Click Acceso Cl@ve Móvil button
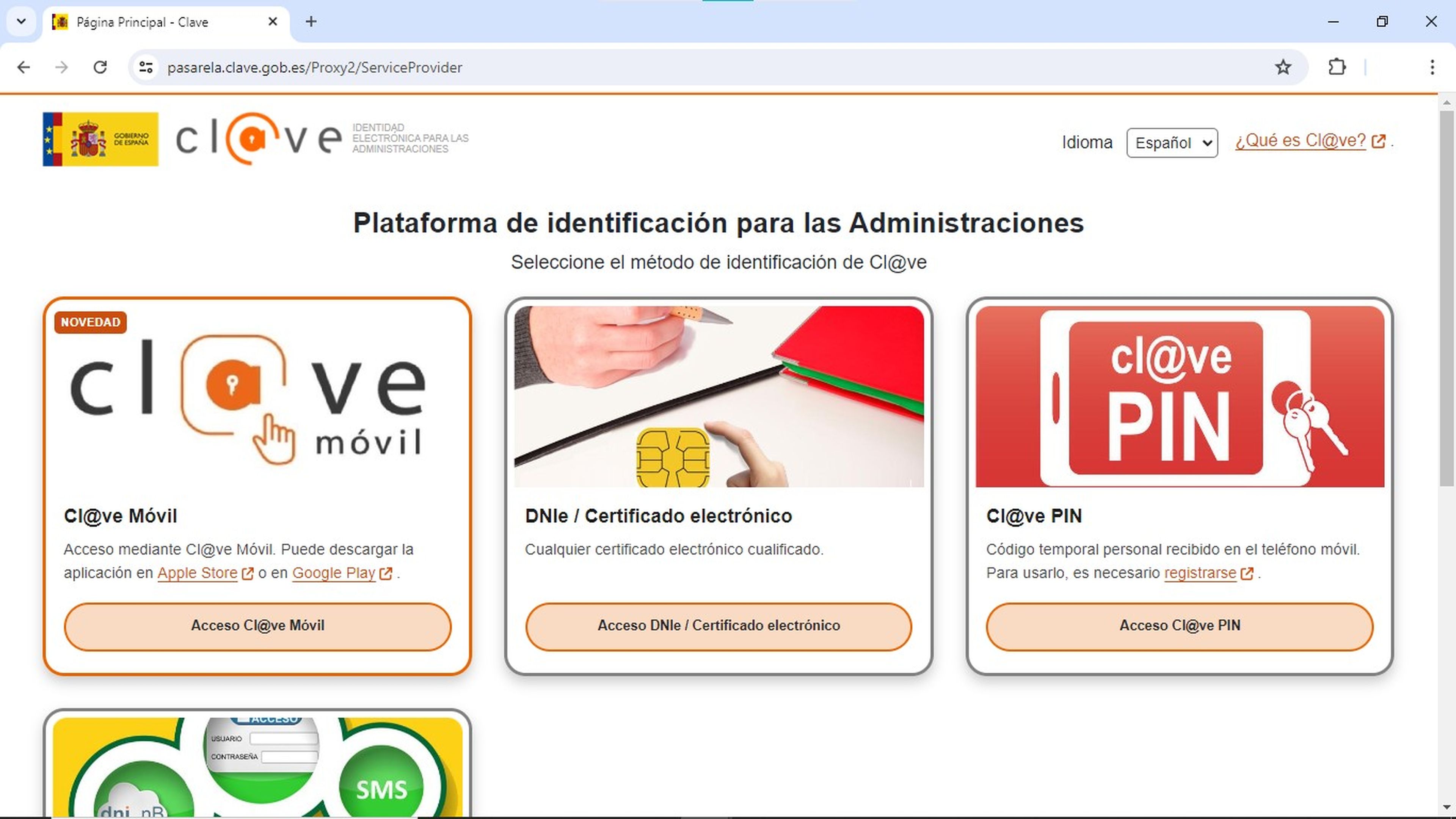 [x=258, y=626]
